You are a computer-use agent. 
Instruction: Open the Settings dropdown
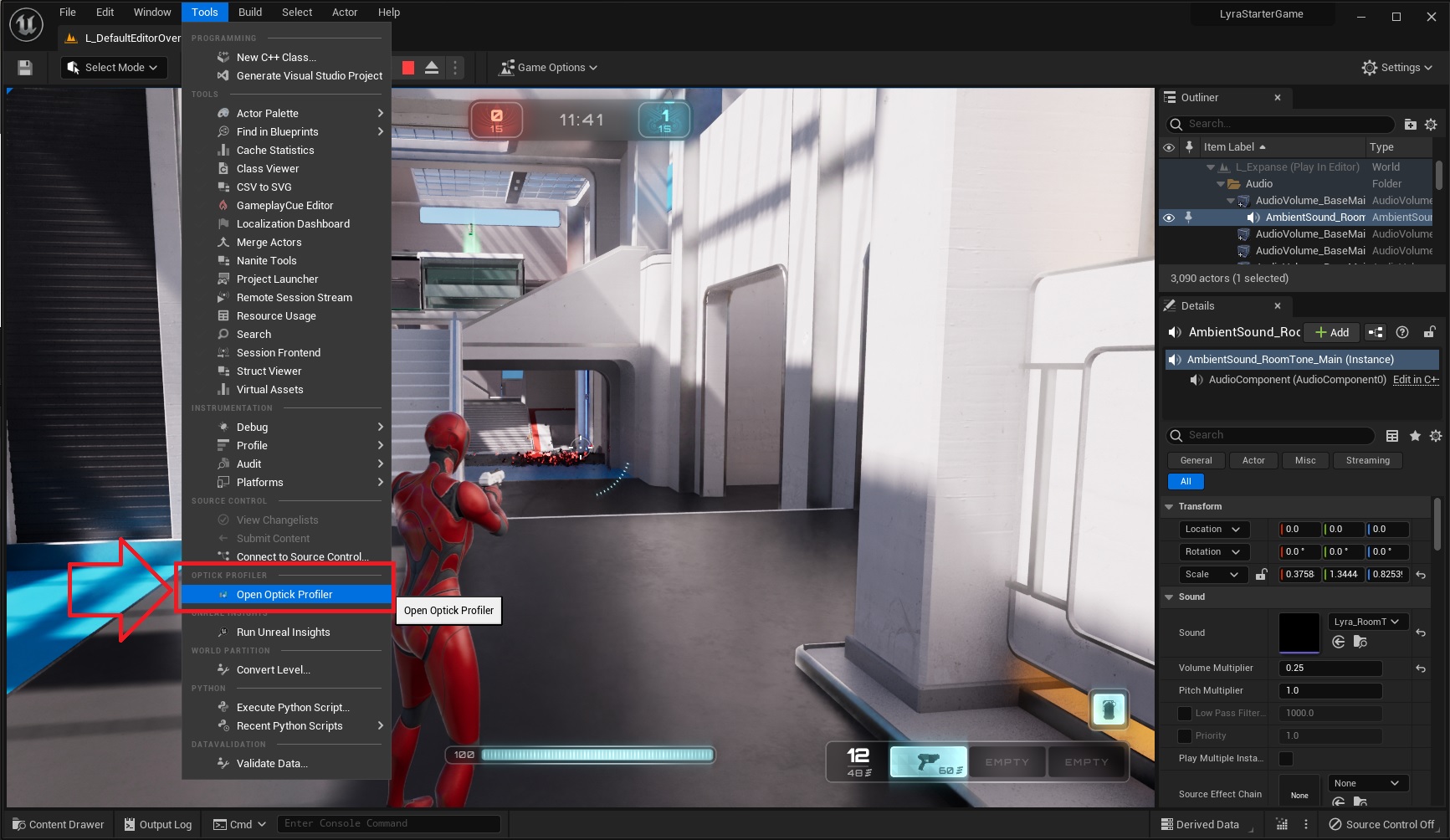tap(1397, 68)
